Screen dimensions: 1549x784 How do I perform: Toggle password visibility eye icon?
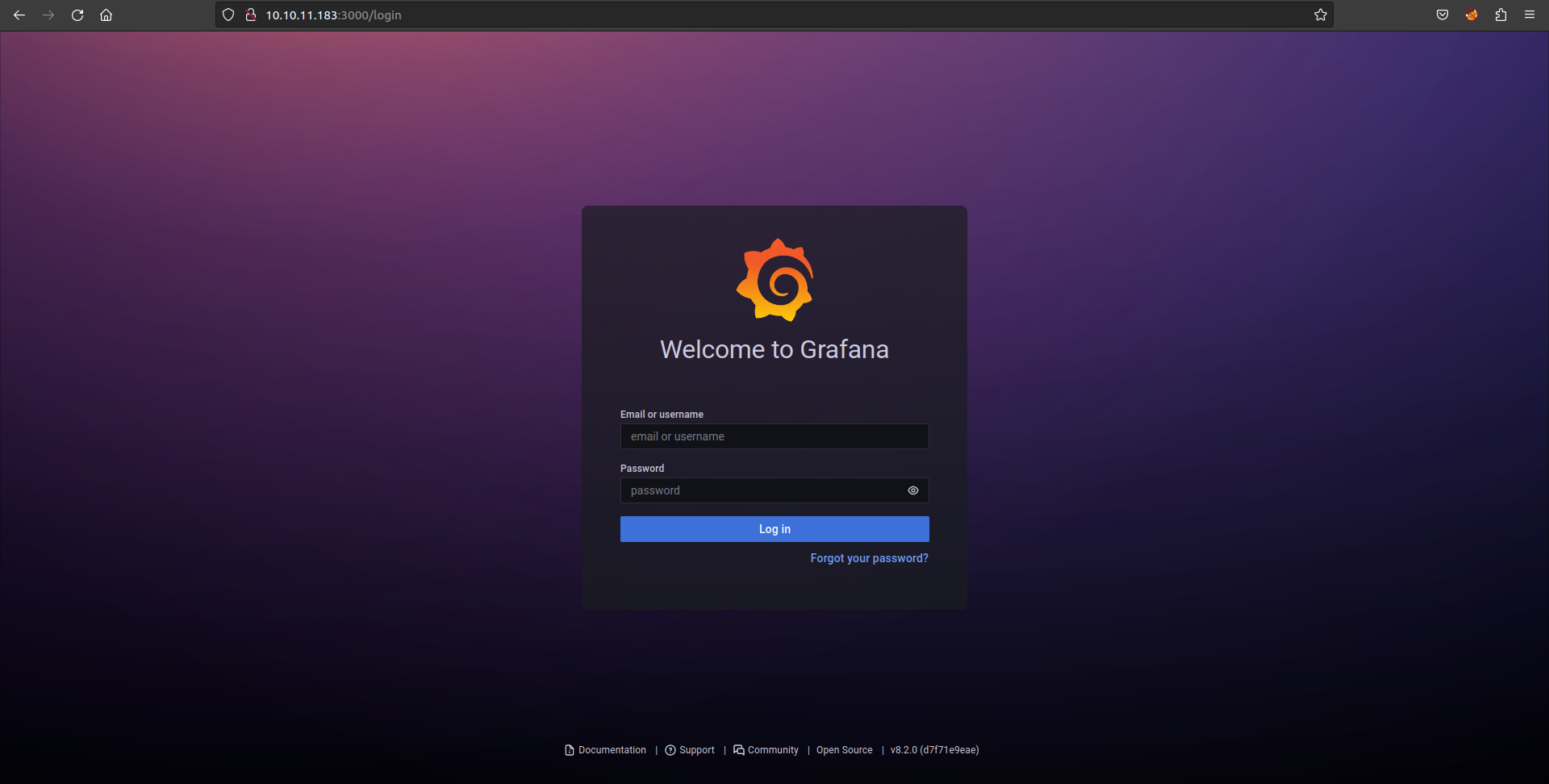click(913, 490)
